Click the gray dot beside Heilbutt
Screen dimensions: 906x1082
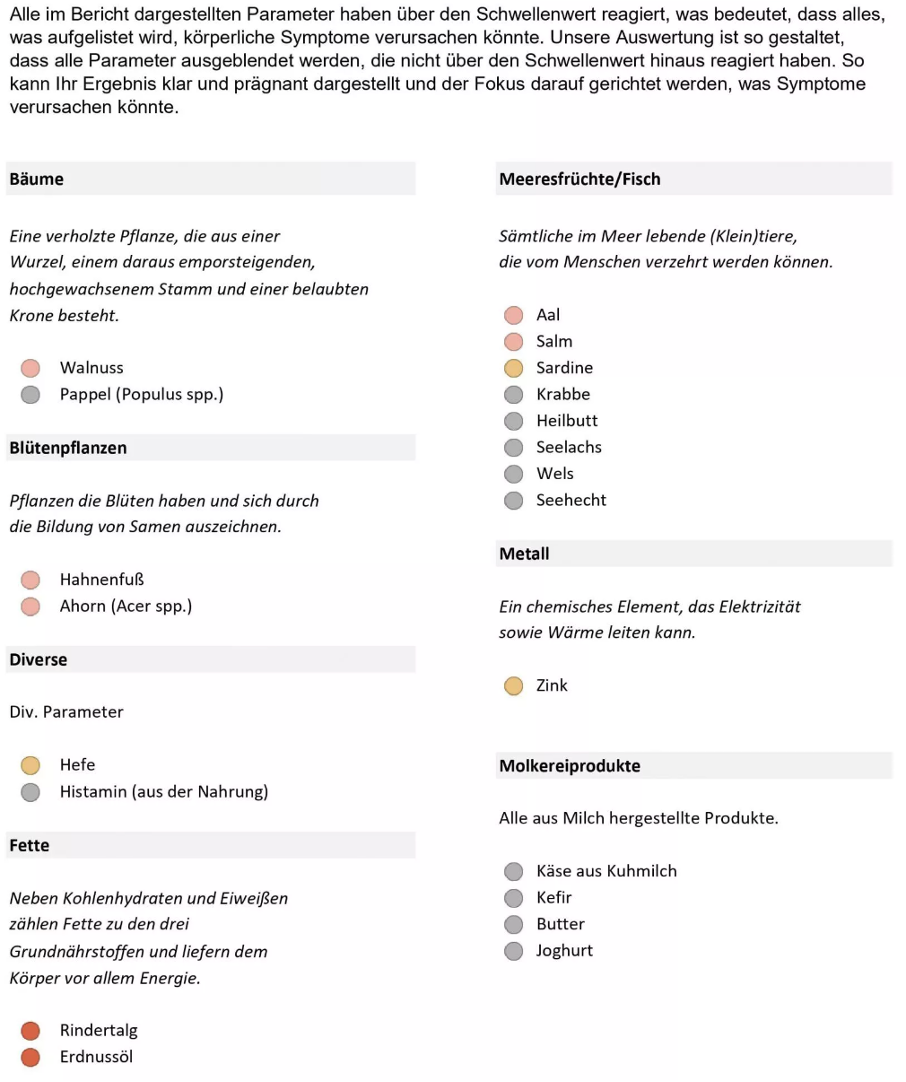pos(513,421)
